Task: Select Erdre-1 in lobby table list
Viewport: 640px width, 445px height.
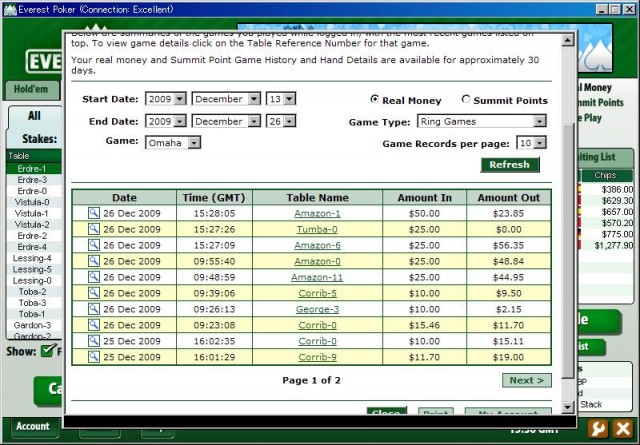Action: pyautogui.click(x=32, y=169)
